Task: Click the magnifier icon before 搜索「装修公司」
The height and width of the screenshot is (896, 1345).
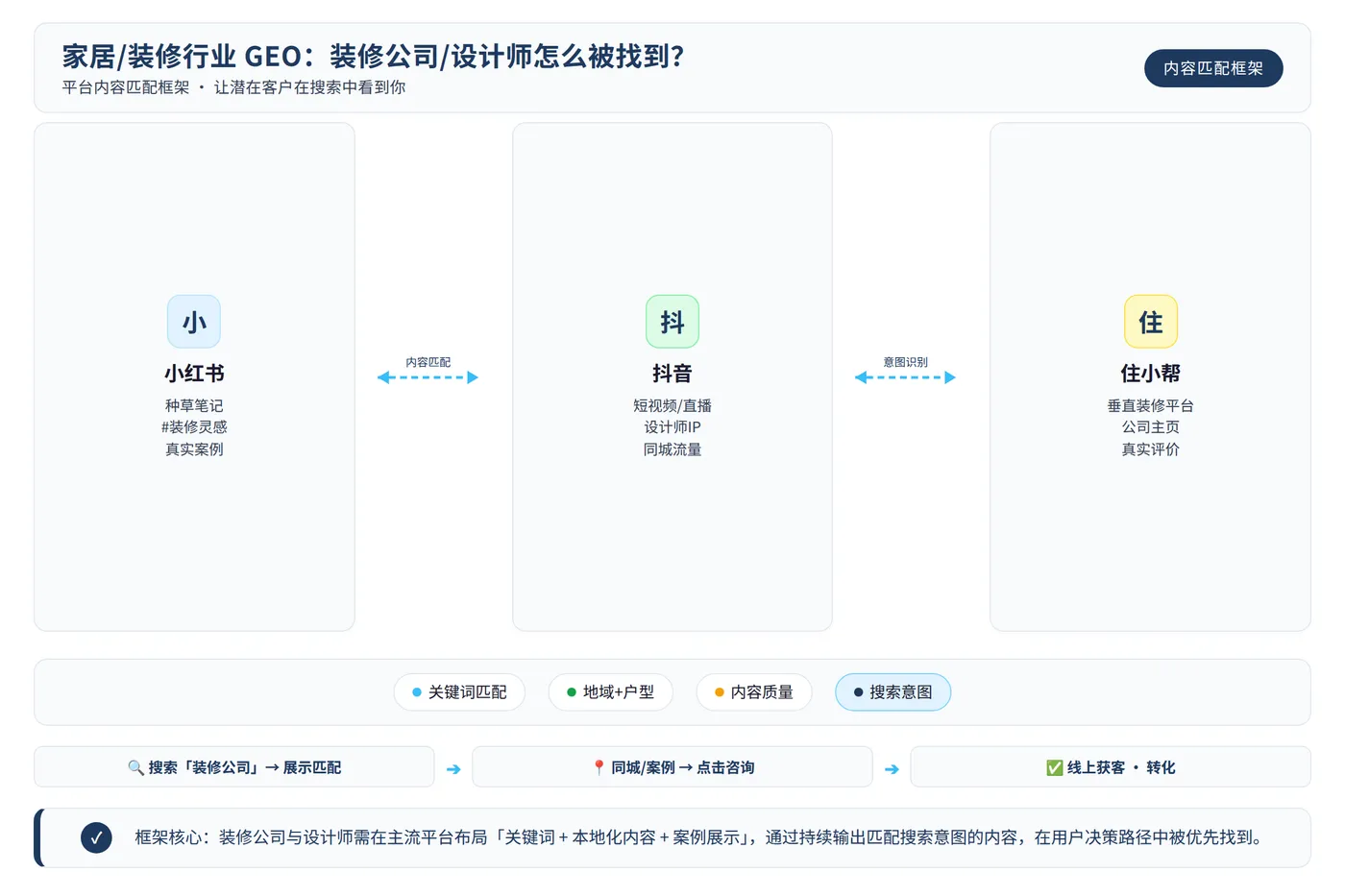Action: tap(135, 767)
